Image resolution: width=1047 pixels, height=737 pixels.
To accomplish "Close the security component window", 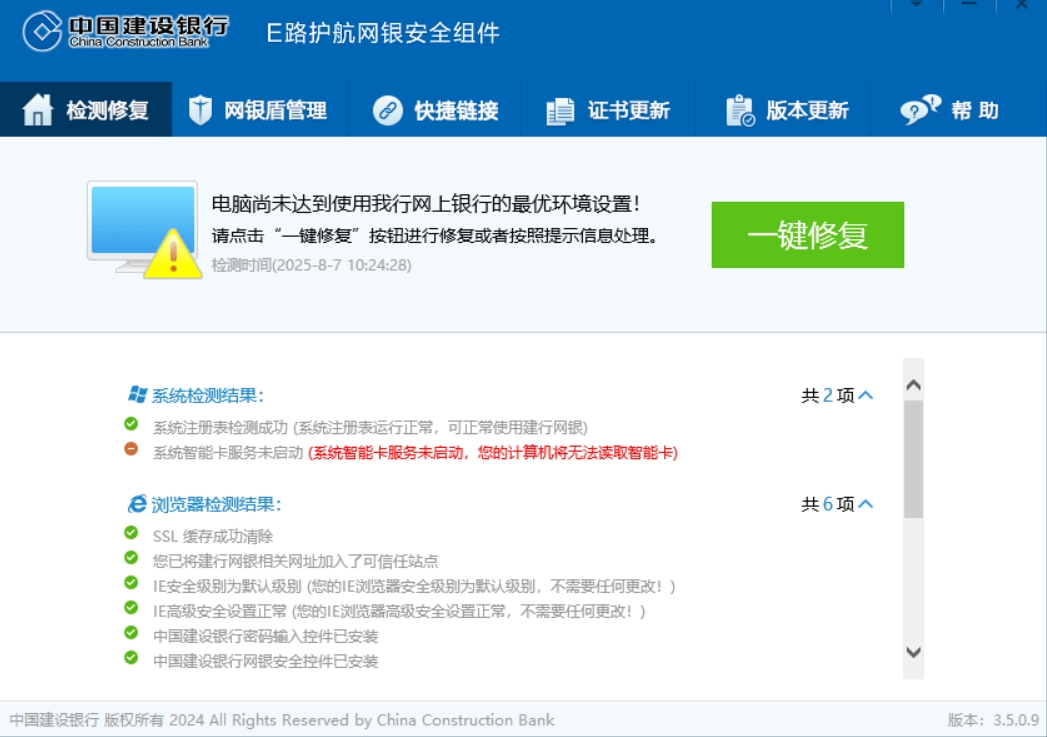I will [x=1022, y=5].
